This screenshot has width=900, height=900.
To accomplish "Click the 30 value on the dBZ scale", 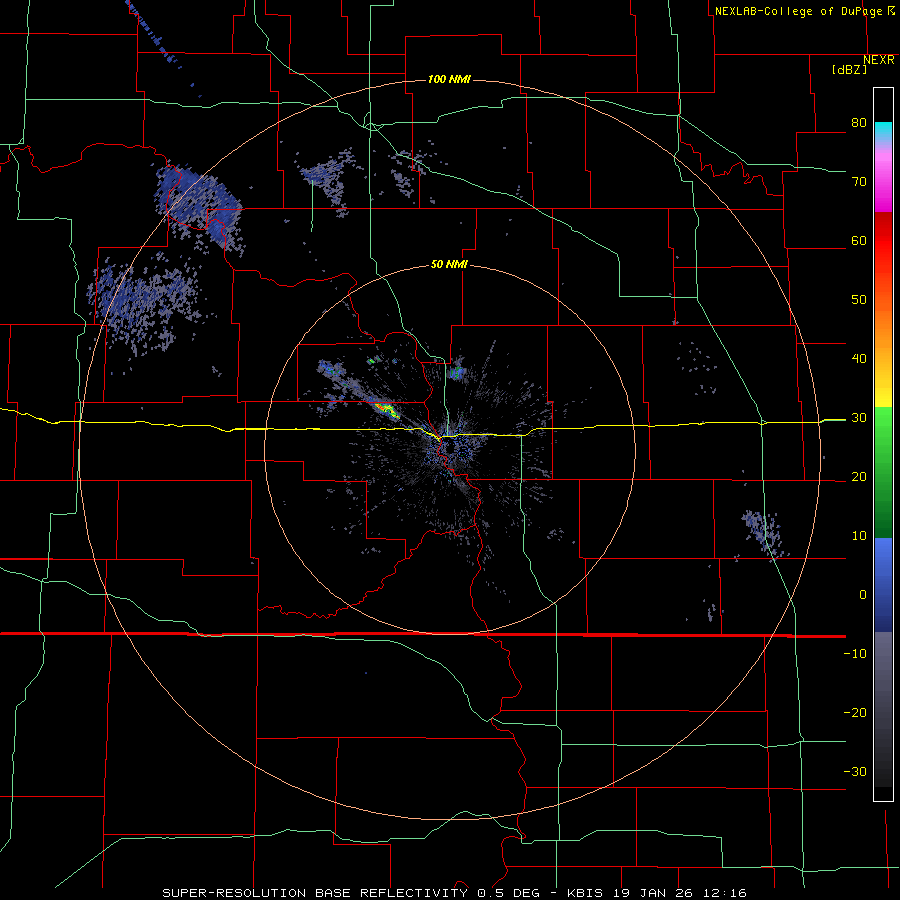I will [x=859, y=418].
